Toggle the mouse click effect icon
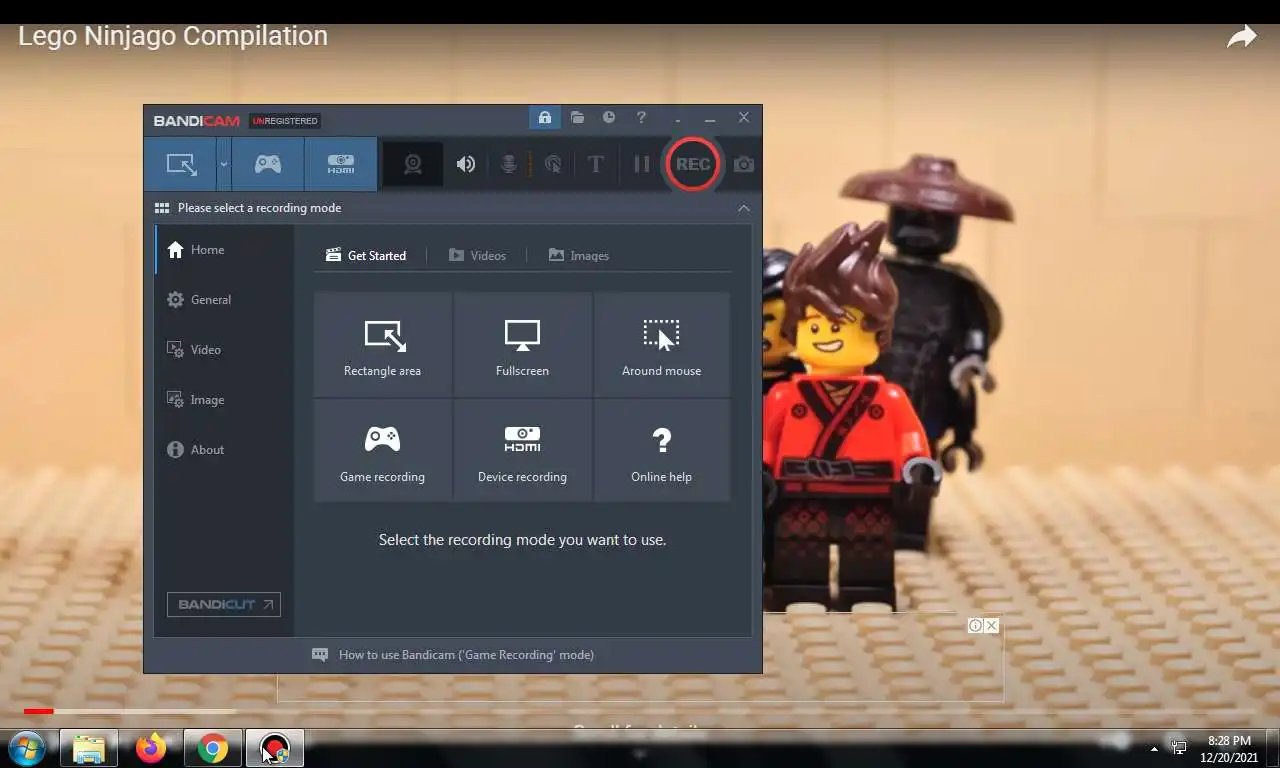Viewport: 1280px width, 768px height. click(x=553, y=164)
